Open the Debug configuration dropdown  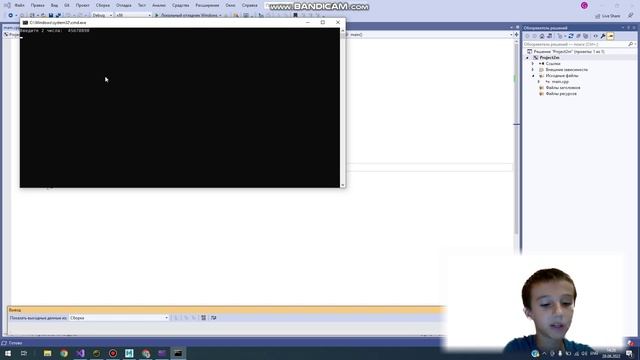point(102,15)
